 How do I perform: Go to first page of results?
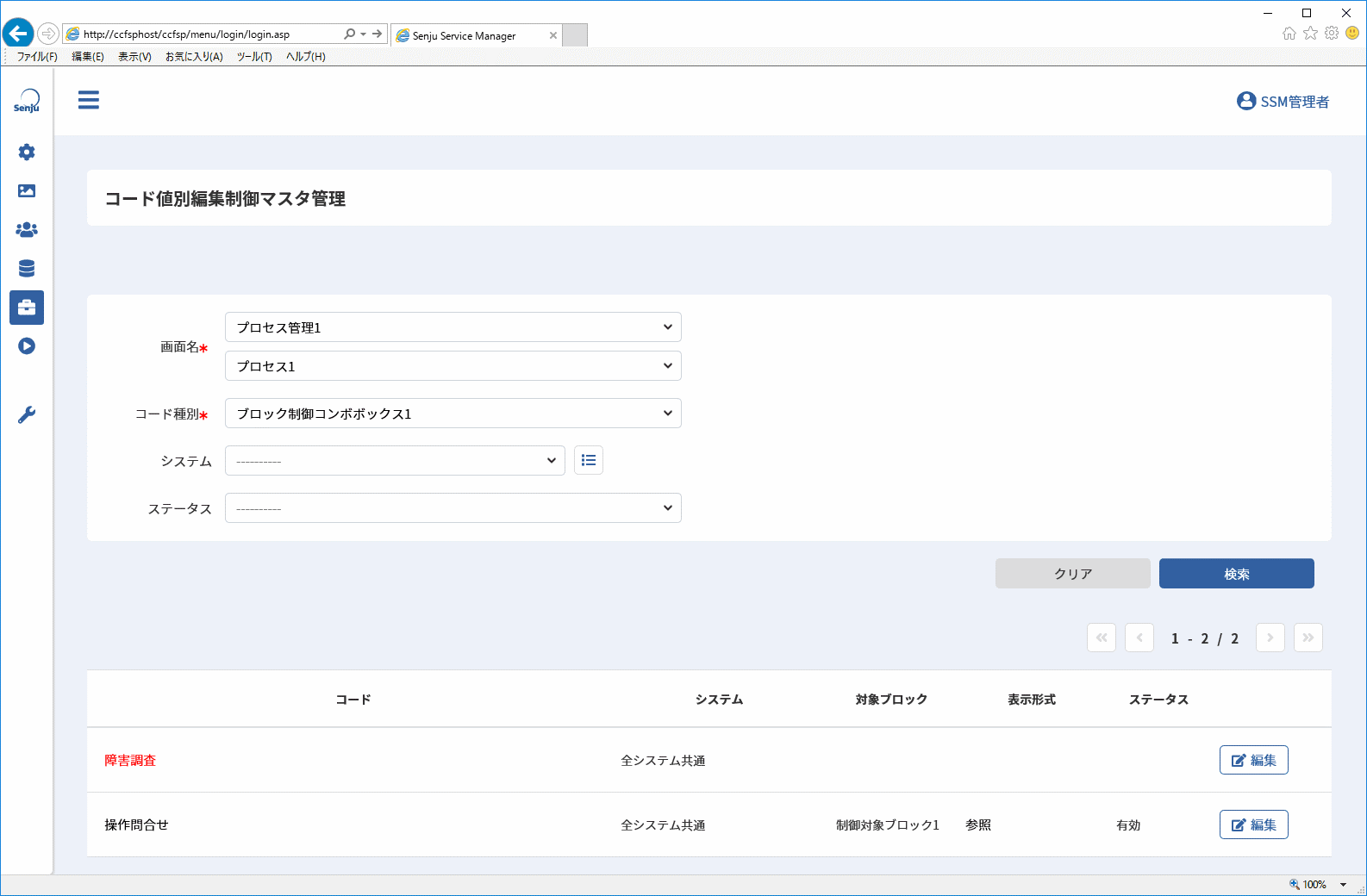[x=1102, y=638]
